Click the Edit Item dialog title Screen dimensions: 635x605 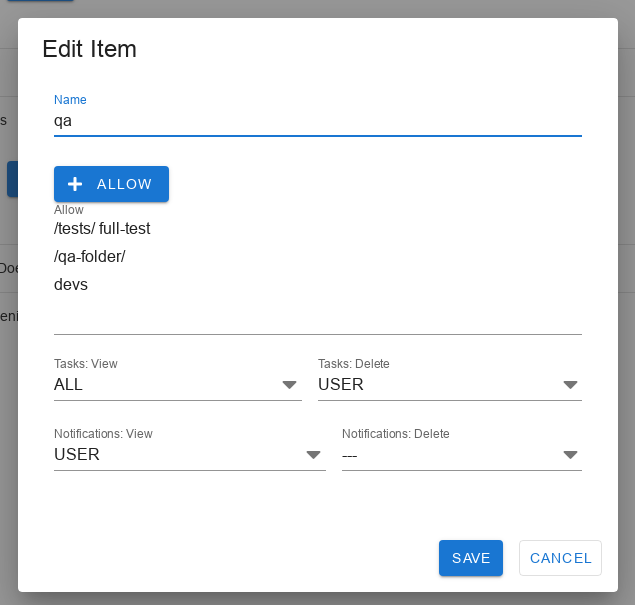89,49
